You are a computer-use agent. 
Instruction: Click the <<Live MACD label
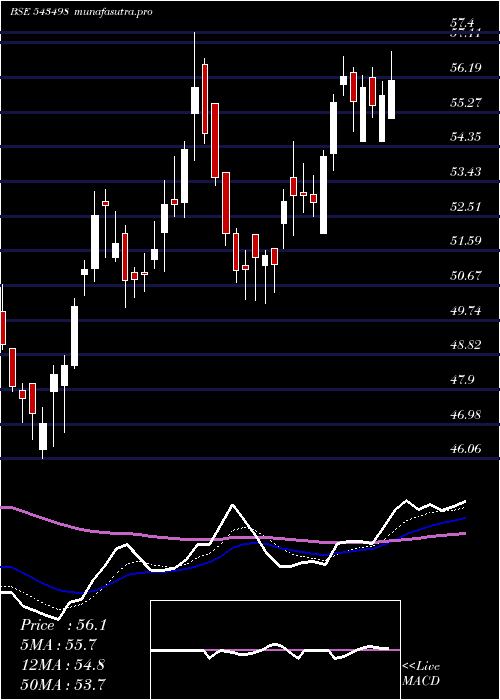421,674
